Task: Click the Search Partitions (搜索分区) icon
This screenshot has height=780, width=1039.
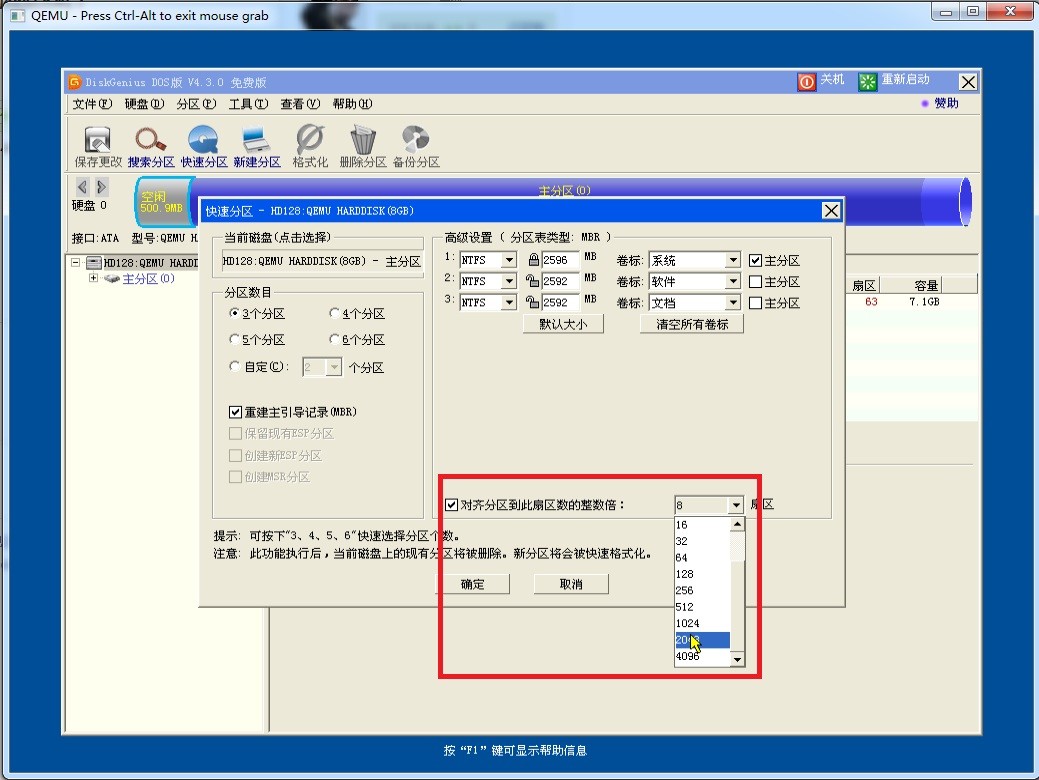Action: (x=151, y=141)
